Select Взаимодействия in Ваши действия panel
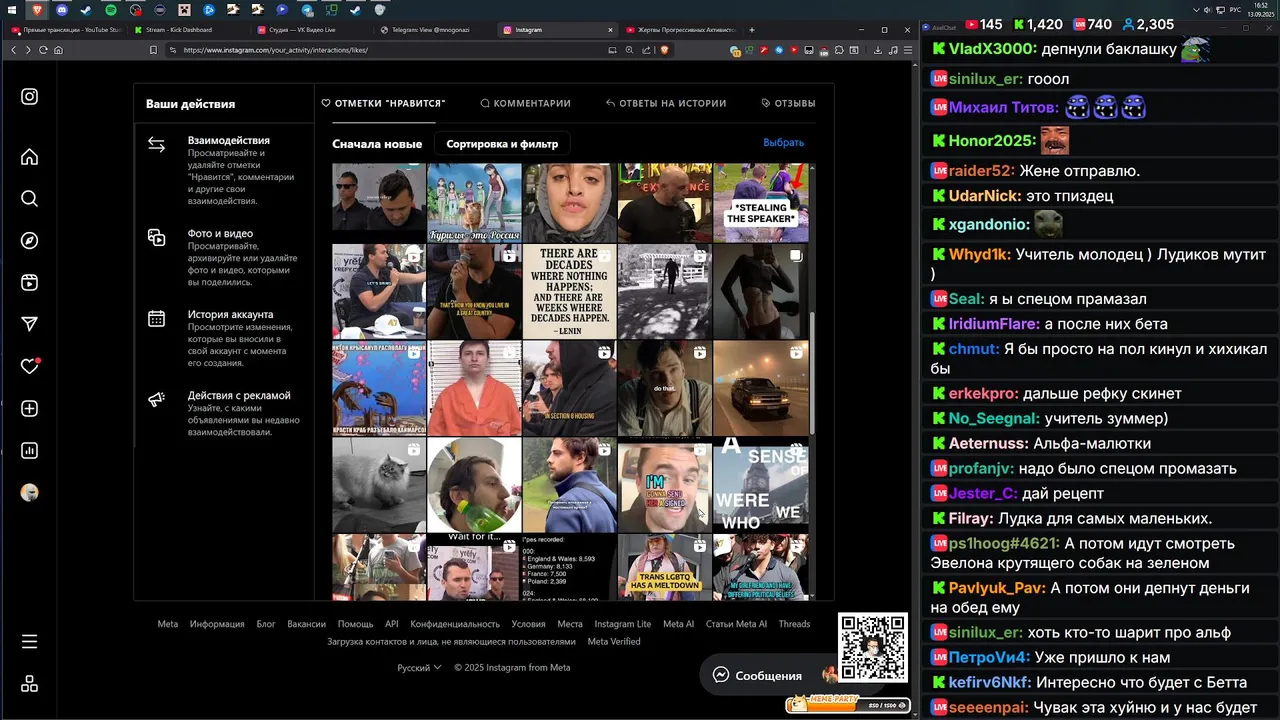Screen dimensions: 1280x720 click(x=223, y=170)
